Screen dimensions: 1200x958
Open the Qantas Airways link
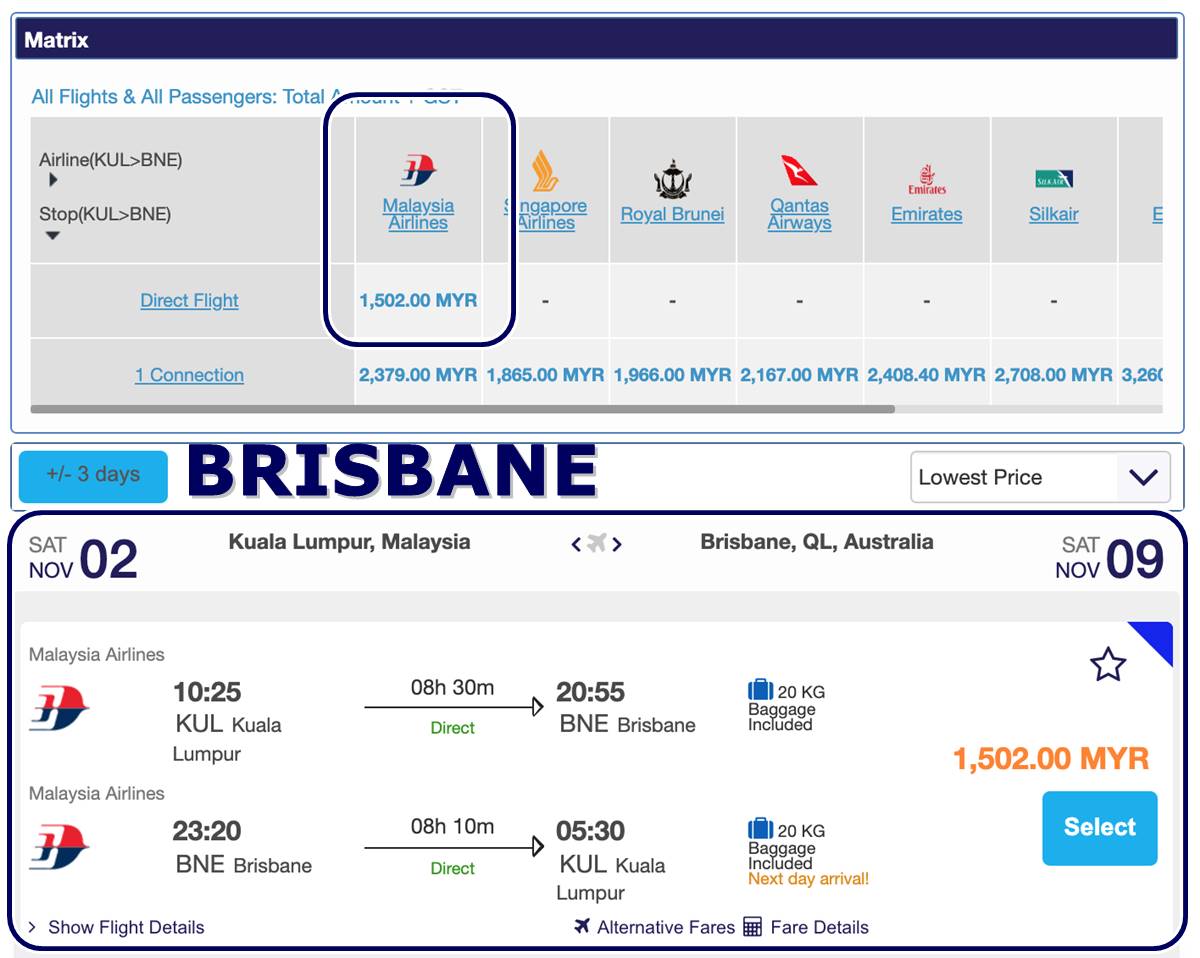coord(799,214)
